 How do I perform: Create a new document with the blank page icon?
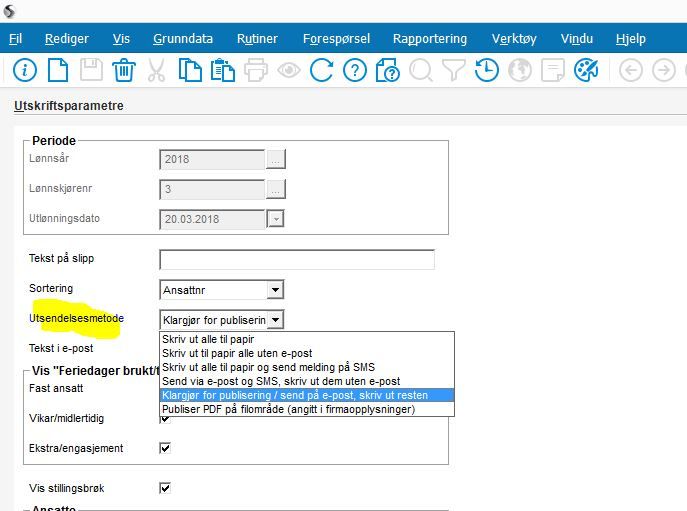tap(58, 70)
